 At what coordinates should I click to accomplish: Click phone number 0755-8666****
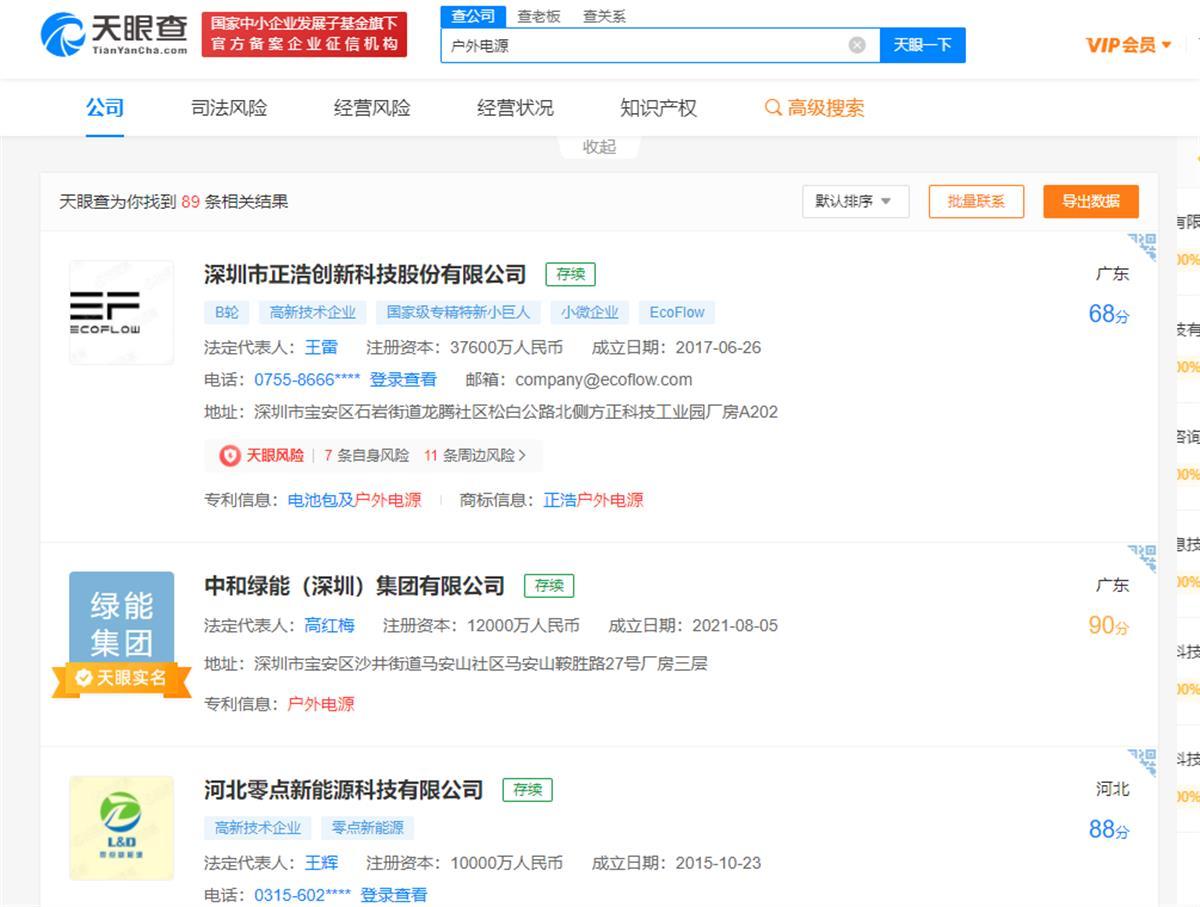(307, 379)
